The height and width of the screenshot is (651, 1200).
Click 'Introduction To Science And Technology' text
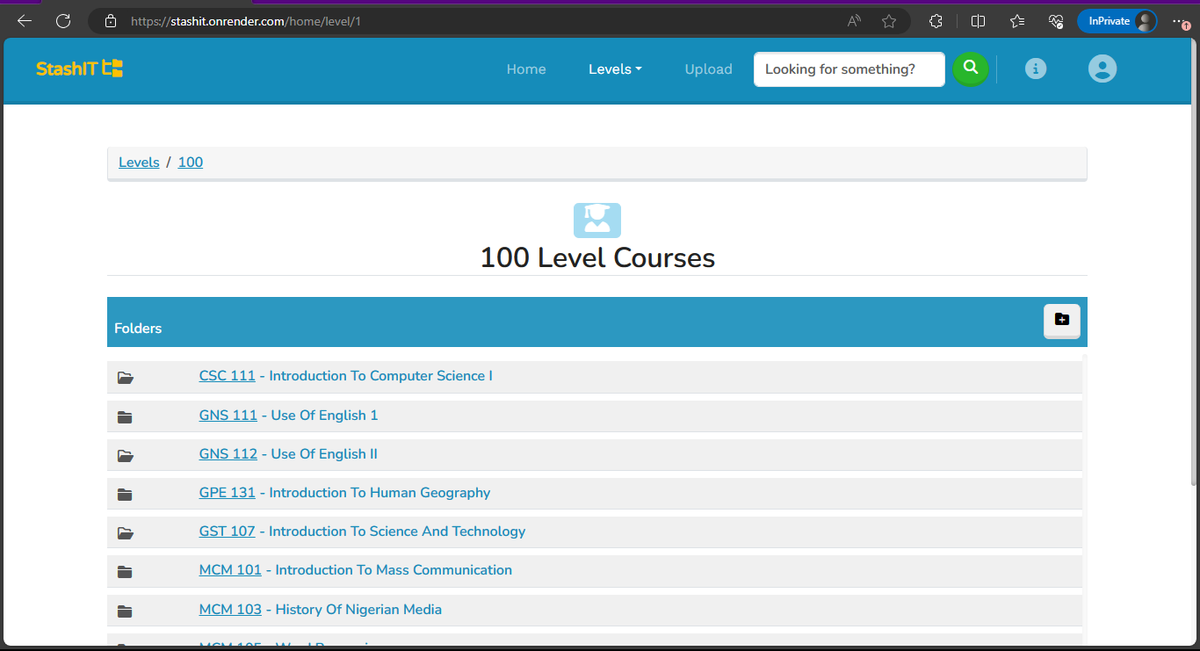[397, 531]
